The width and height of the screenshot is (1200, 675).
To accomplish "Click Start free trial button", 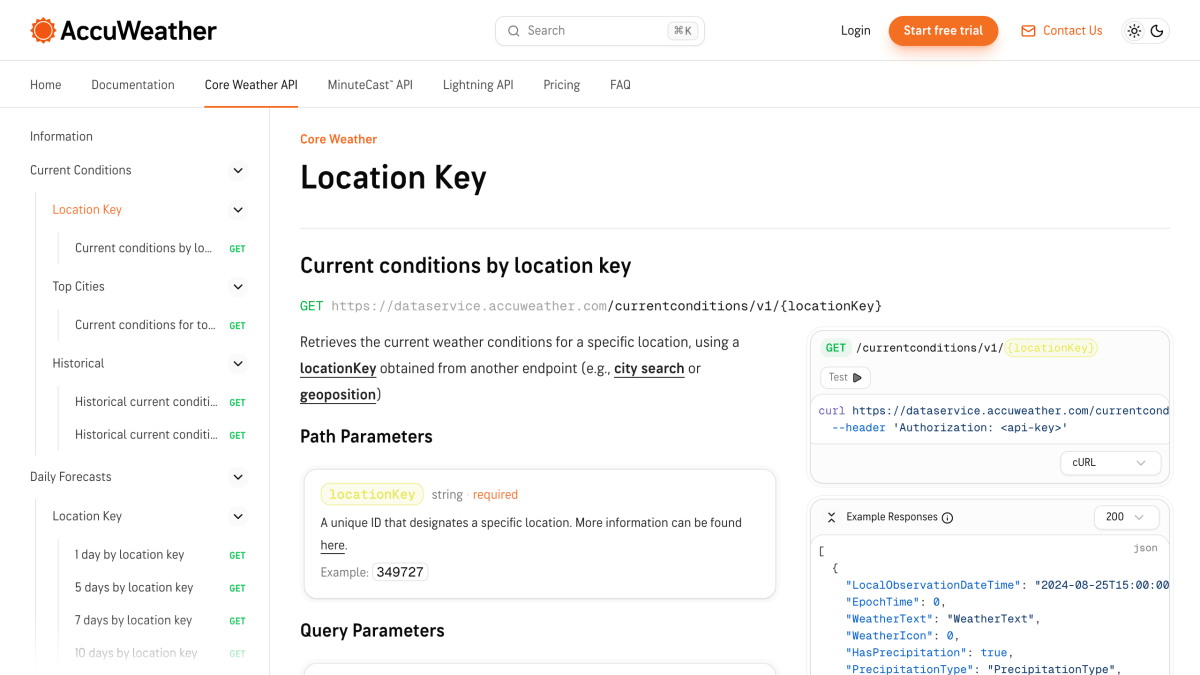I will (x=943, y=31).
